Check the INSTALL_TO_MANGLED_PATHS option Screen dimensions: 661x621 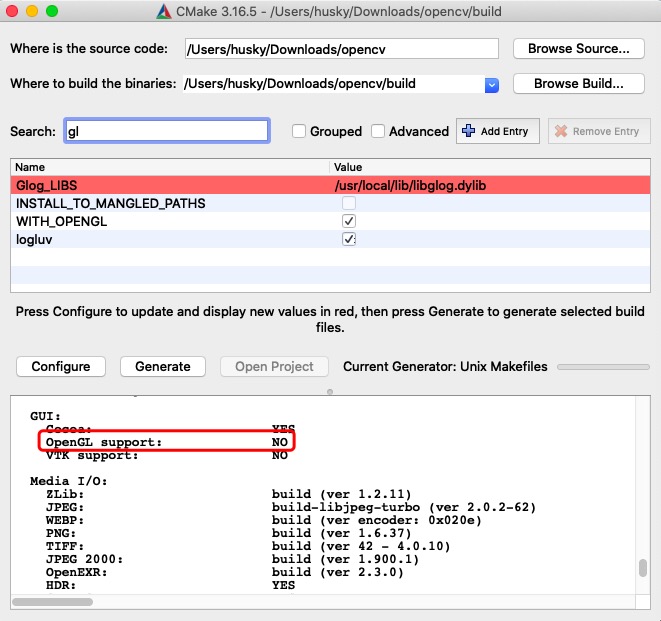click(x=349, y=203)
